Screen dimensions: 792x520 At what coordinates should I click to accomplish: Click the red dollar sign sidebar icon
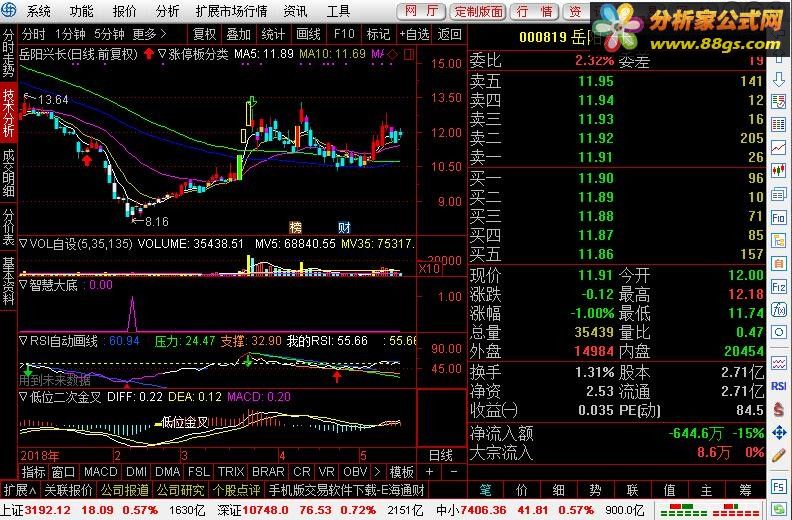pyautogui.click(x=778, y=409)
